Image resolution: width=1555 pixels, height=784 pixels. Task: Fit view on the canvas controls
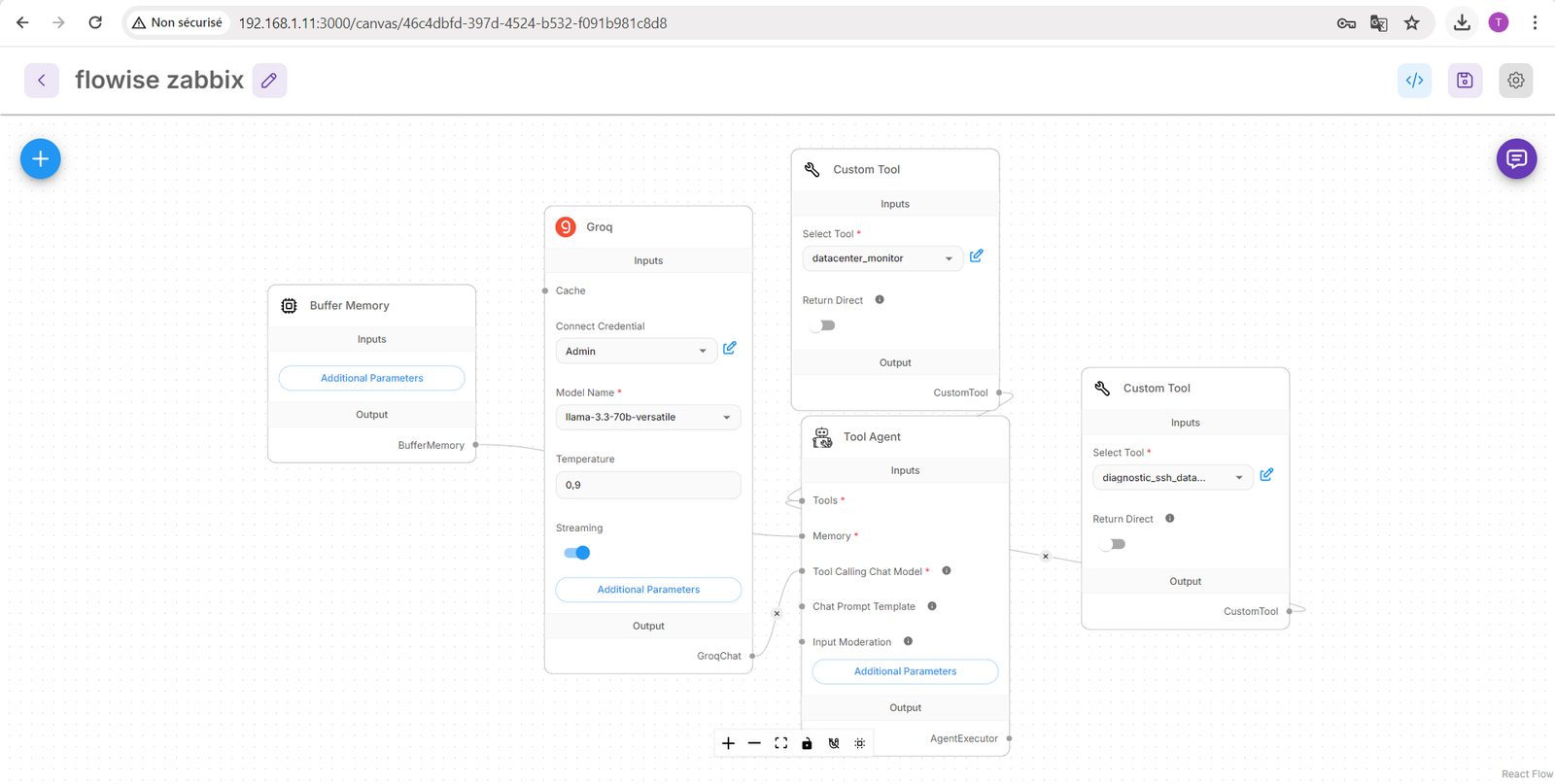(780, 743)
